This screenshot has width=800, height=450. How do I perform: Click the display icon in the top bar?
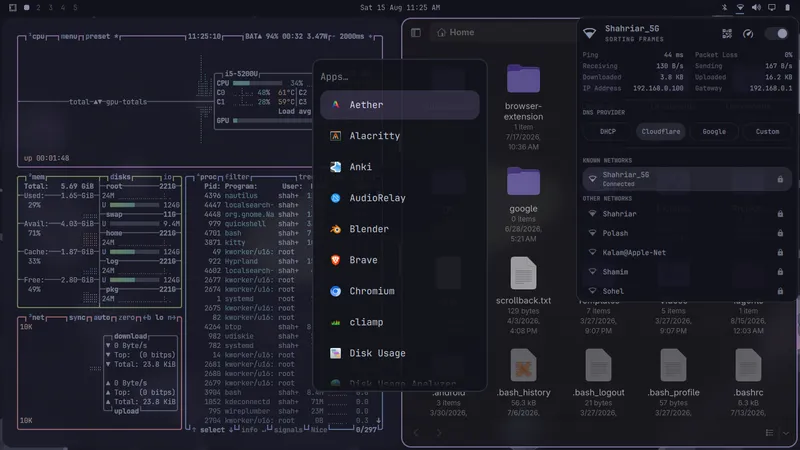pyautogui.click(x=772, y=8)
